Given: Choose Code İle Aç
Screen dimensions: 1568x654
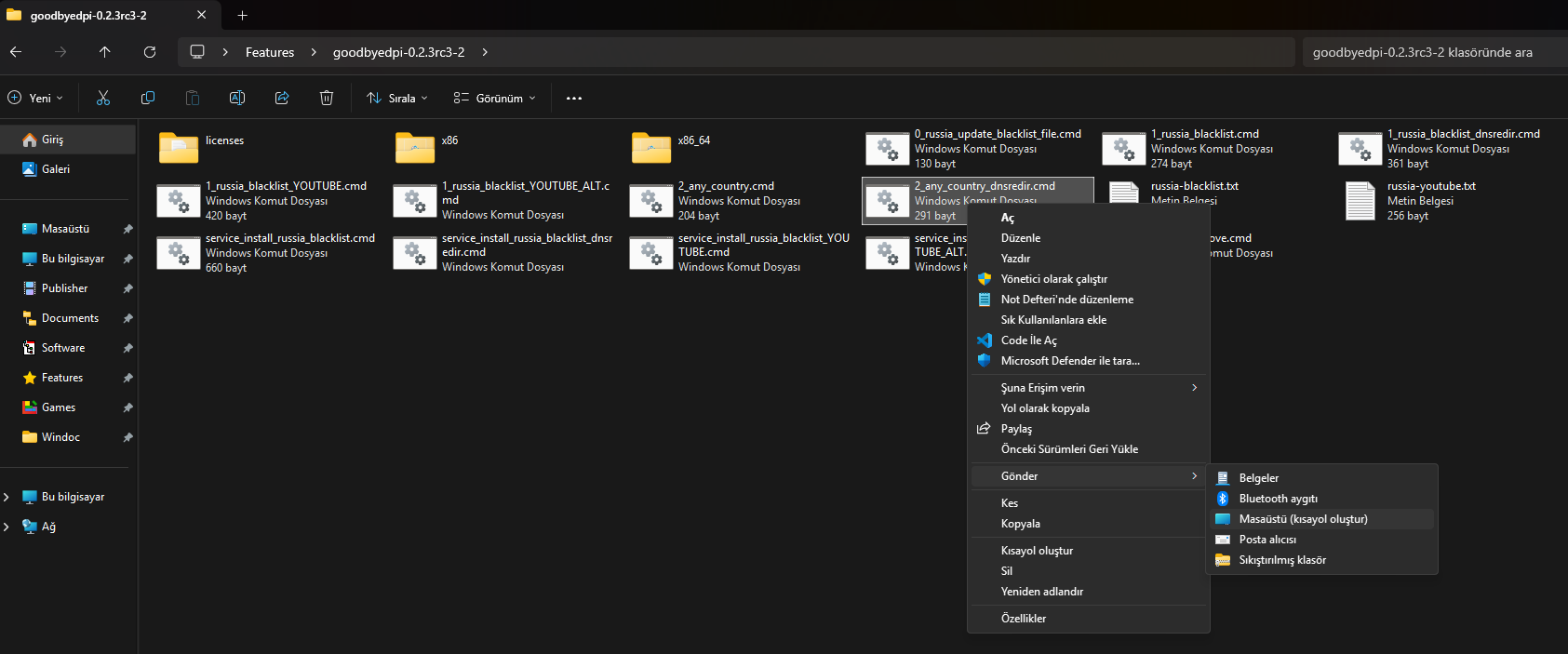Looking at the screenshot, I should tap(1089, 340).
